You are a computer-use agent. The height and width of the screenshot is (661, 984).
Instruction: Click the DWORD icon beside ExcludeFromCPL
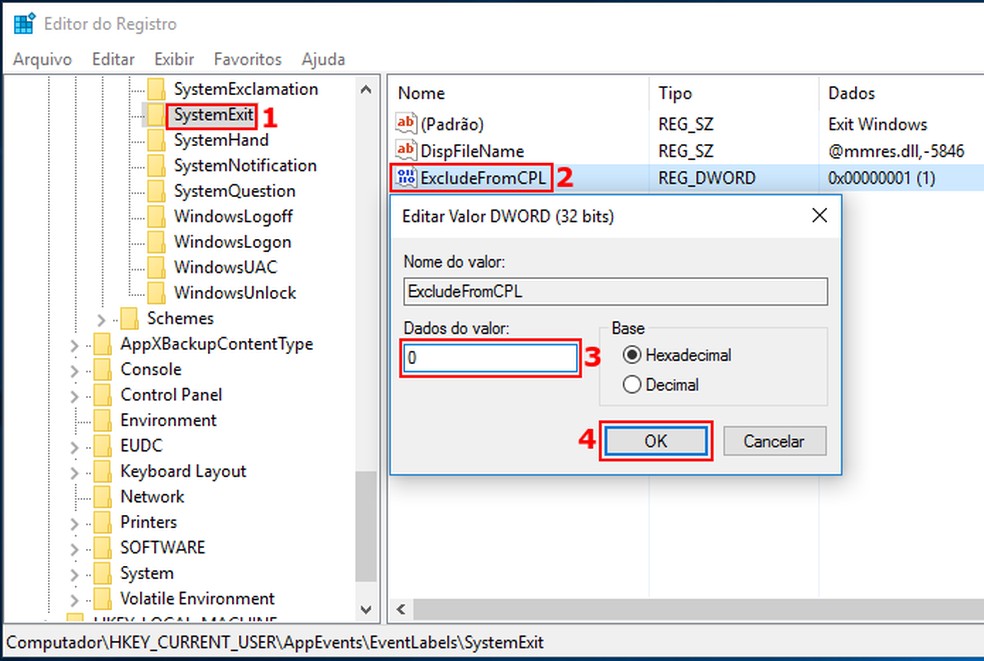tap(406, 178)
